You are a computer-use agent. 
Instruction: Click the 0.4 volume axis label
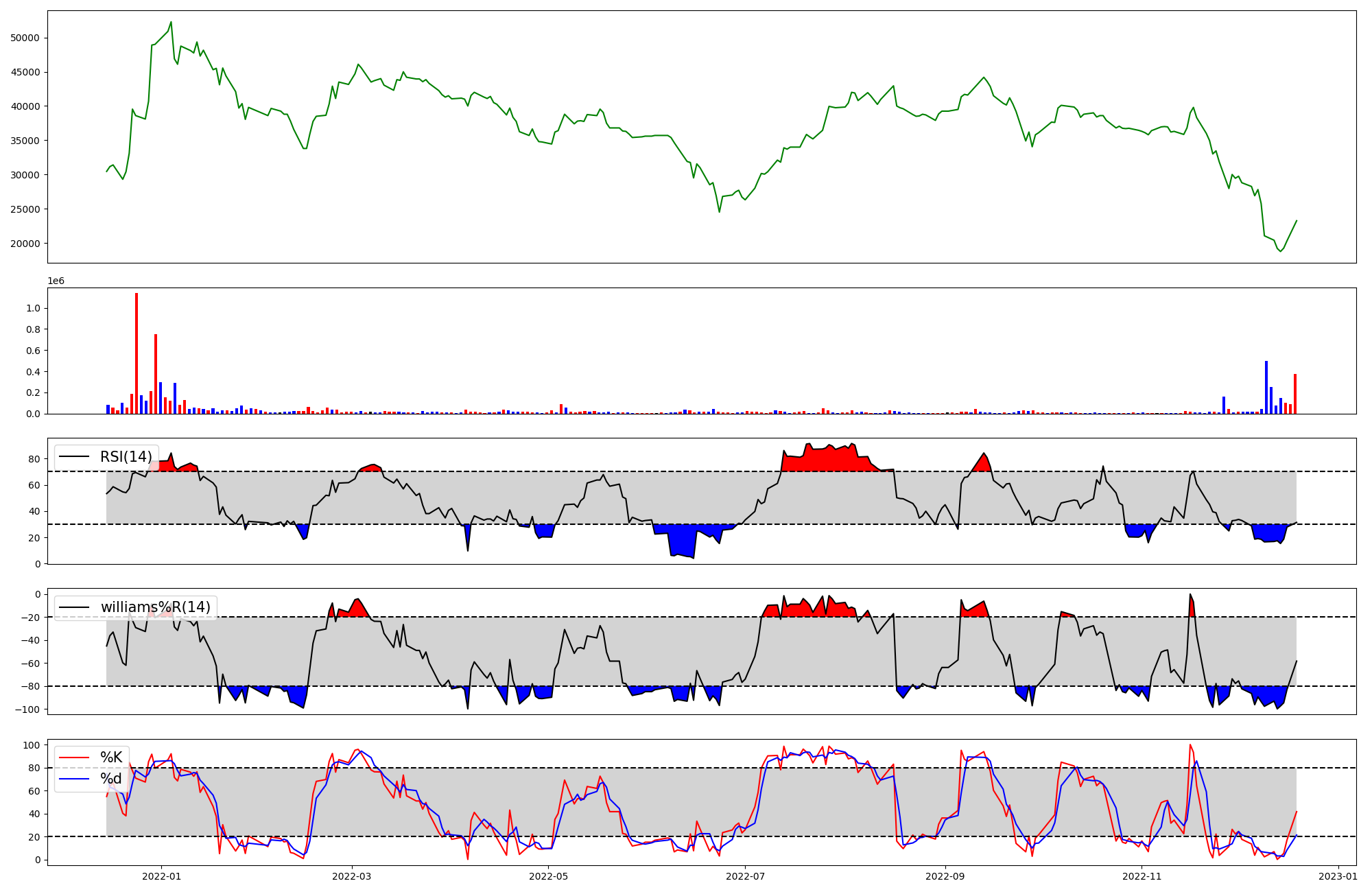[x=33, y=372]
